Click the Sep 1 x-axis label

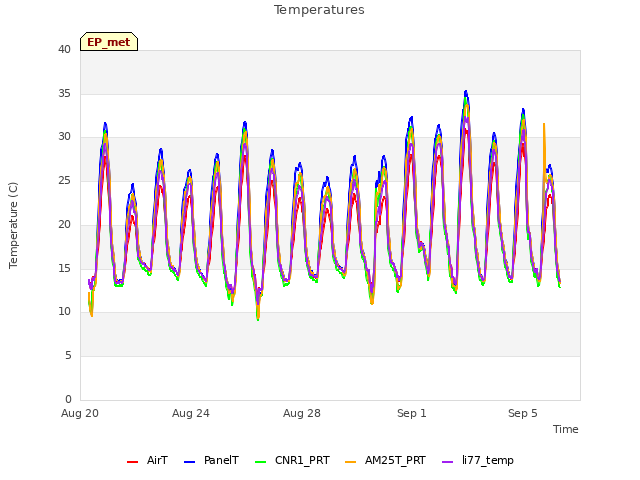412,413
